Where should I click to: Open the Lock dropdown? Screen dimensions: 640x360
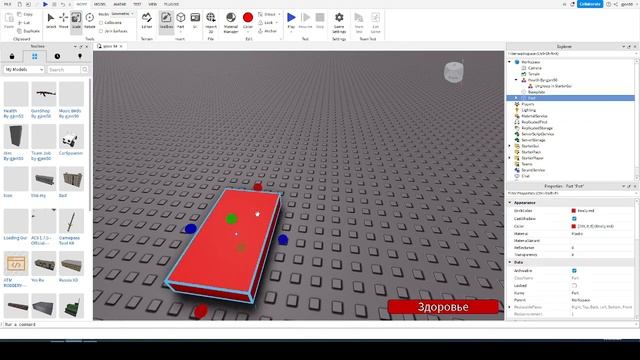click(268, 23)
